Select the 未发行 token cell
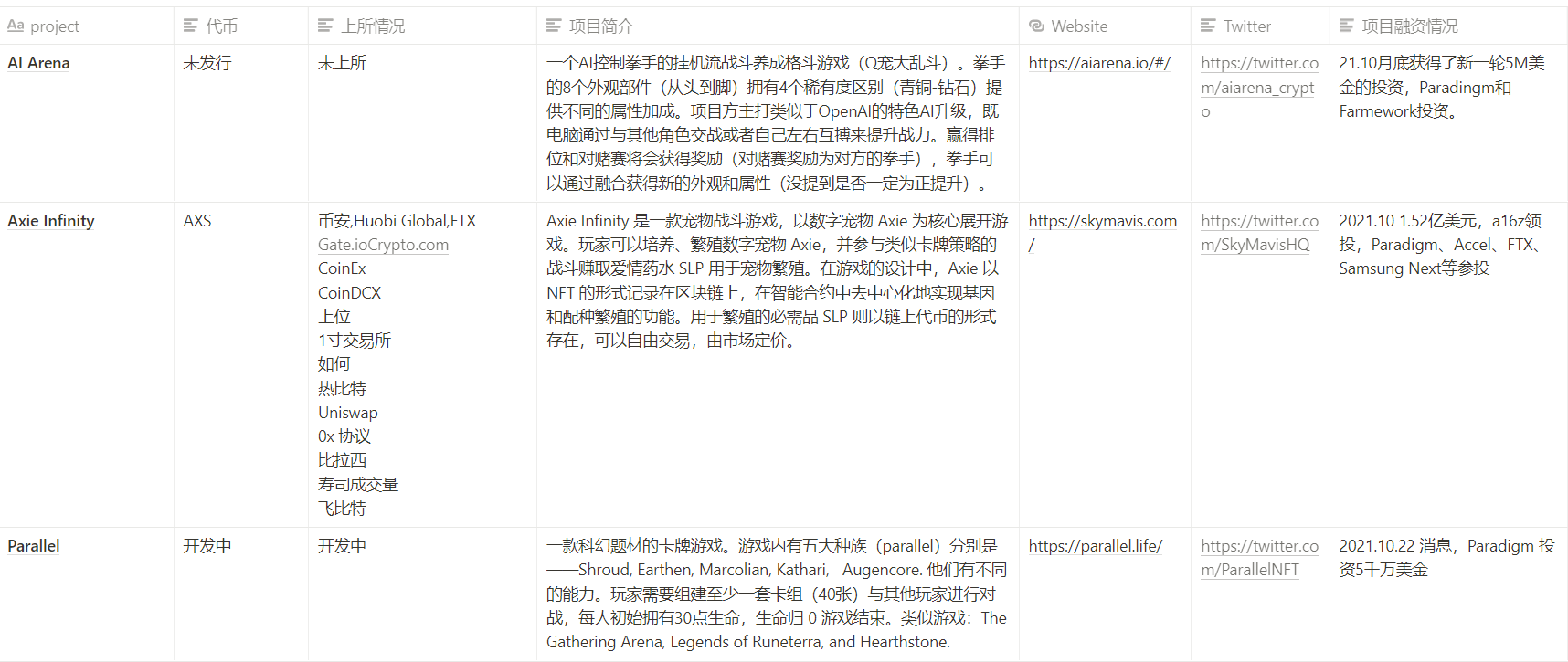 (x=241, y=123)
